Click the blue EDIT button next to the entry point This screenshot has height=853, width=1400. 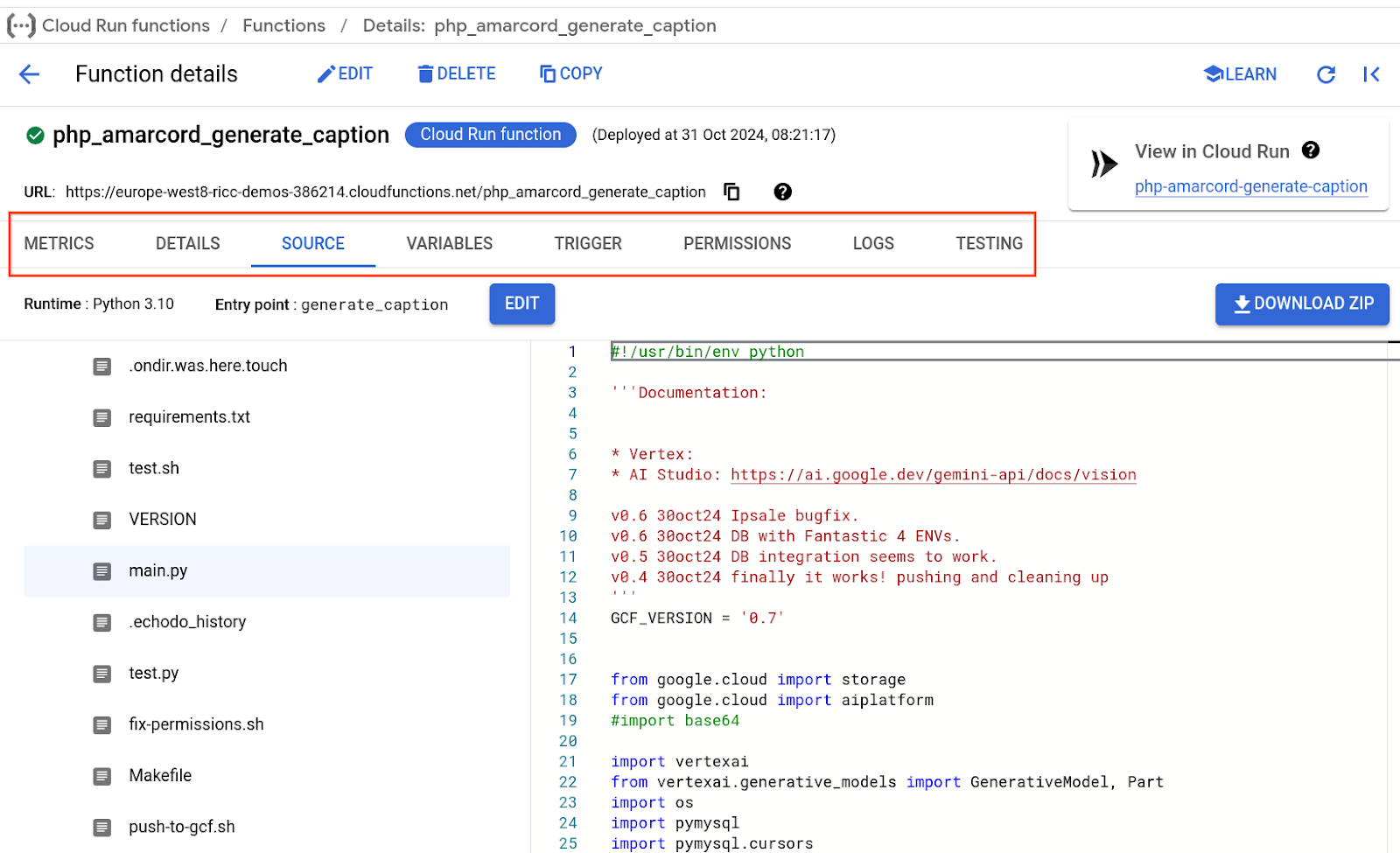pyautogui.click(x=521, y=304)
